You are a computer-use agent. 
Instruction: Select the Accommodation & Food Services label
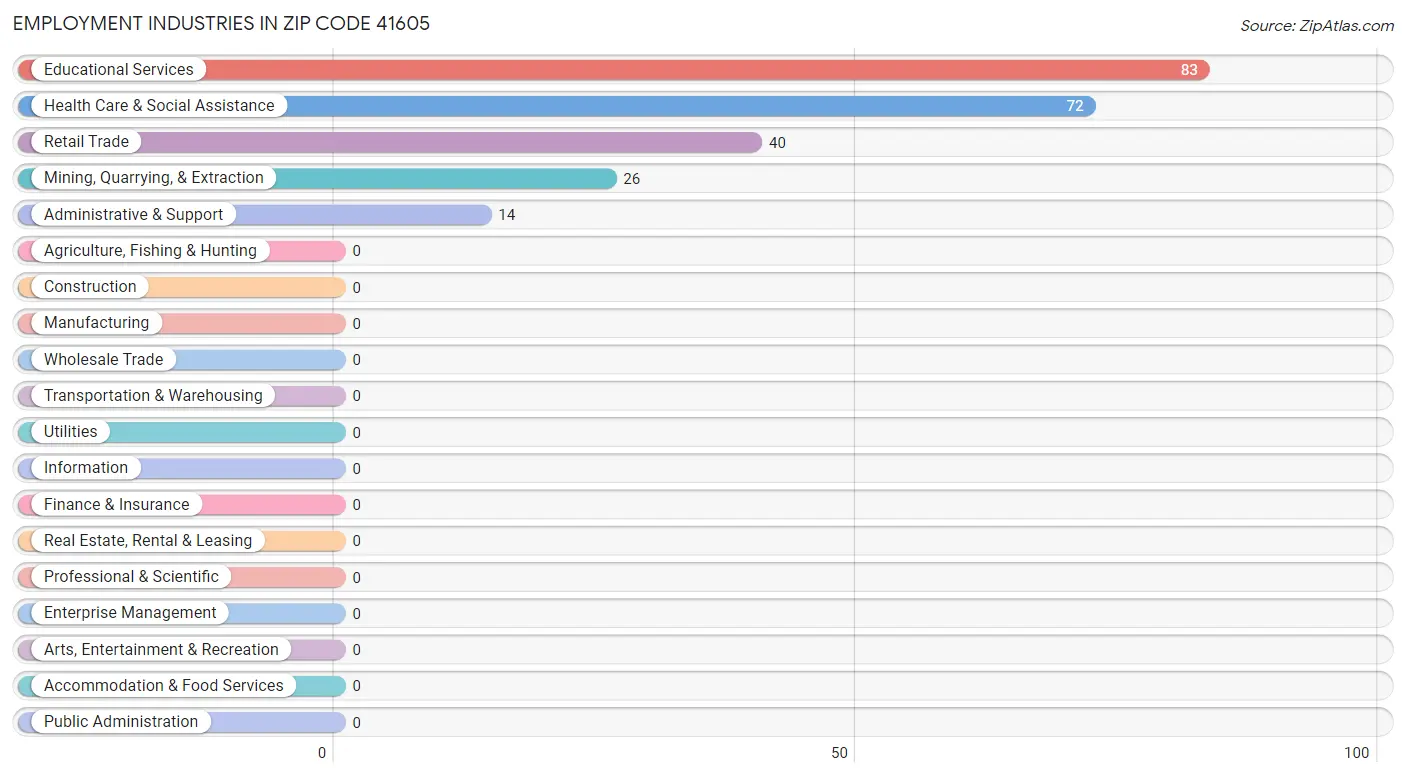tap(164, 685)
